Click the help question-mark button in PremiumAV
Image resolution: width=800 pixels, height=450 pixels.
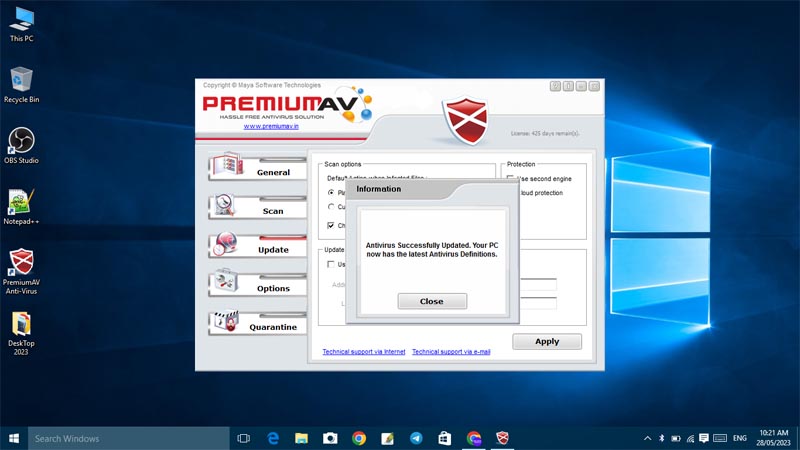[x=555, y=86]
